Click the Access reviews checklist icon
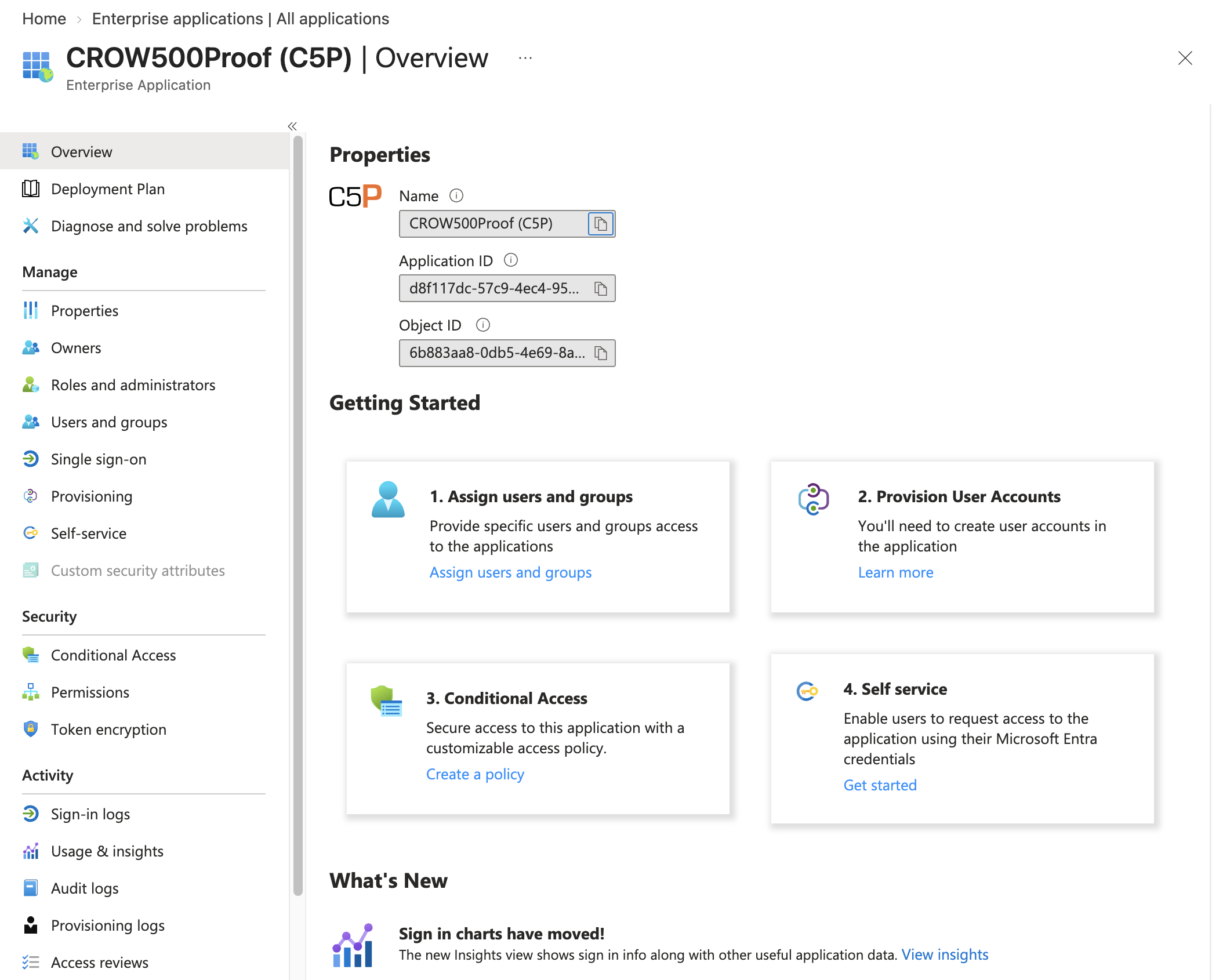This screenshot has width=1212, height=980. pyautogui.click(x=31, y=963)
